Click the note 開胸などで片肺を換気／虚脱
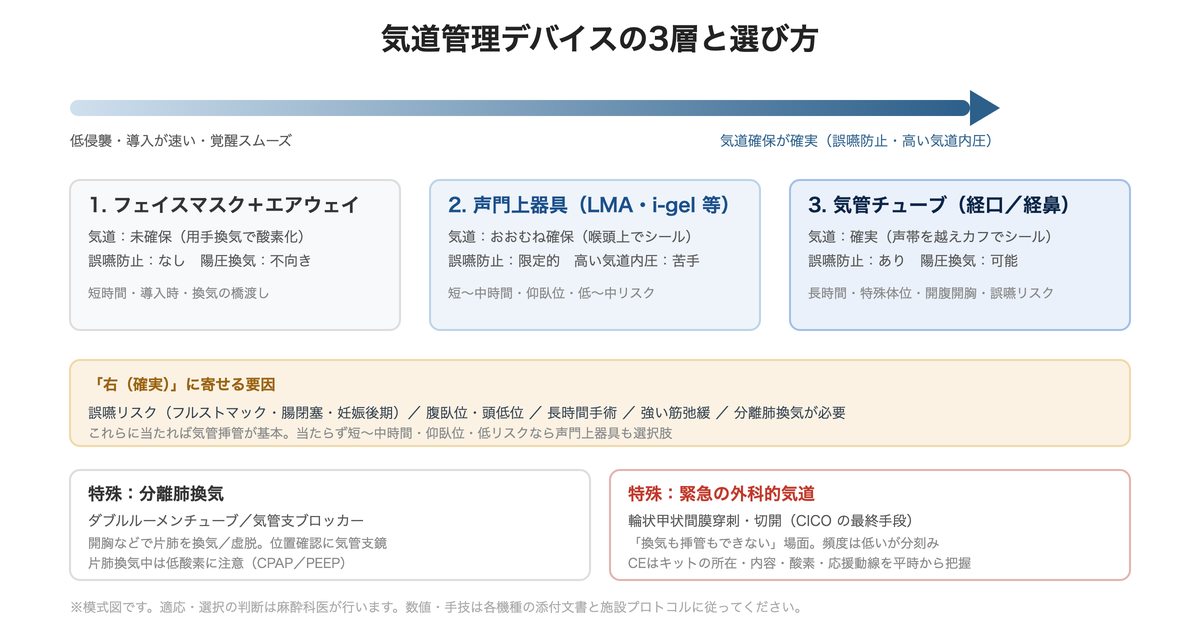This screenshot has width=1200, height=630. (237, 543)
